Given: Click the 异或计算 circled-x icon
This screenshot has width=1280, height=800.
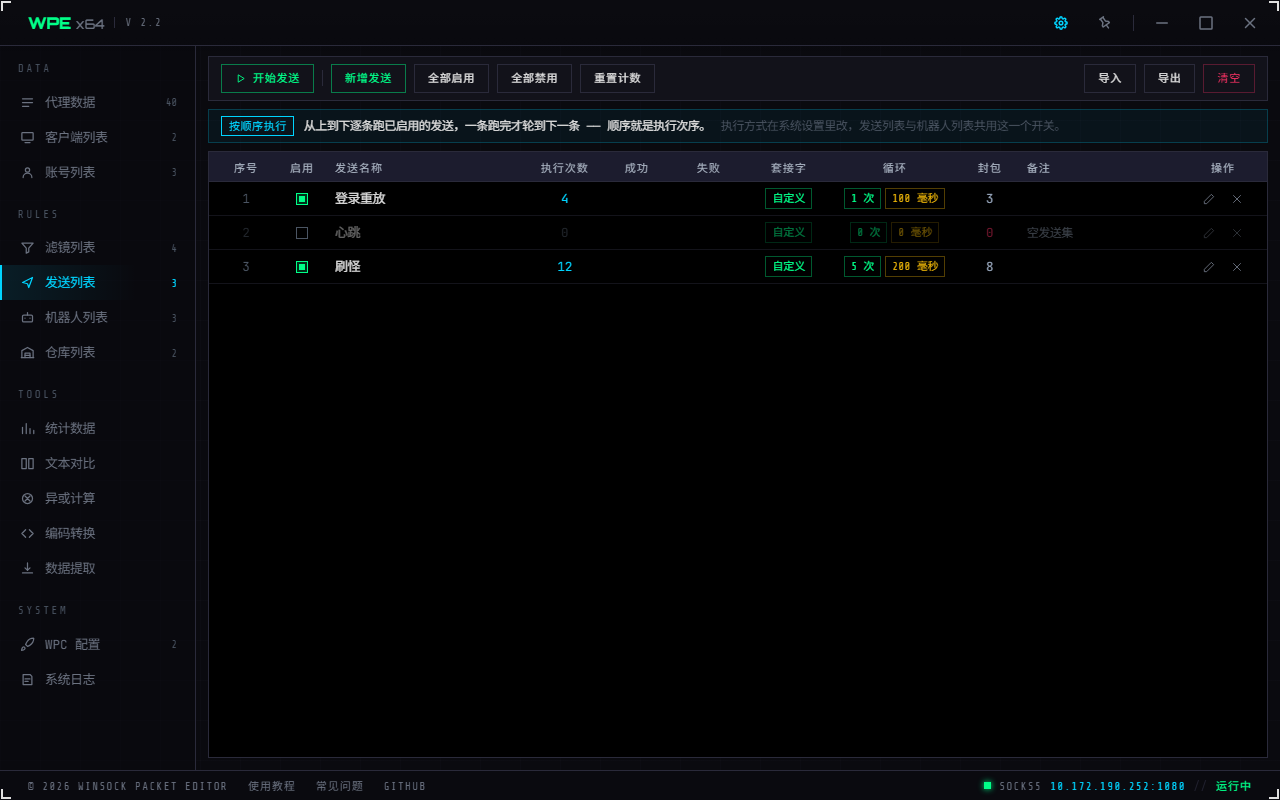Looking at the screenshot, I should [x=28, y=498].
